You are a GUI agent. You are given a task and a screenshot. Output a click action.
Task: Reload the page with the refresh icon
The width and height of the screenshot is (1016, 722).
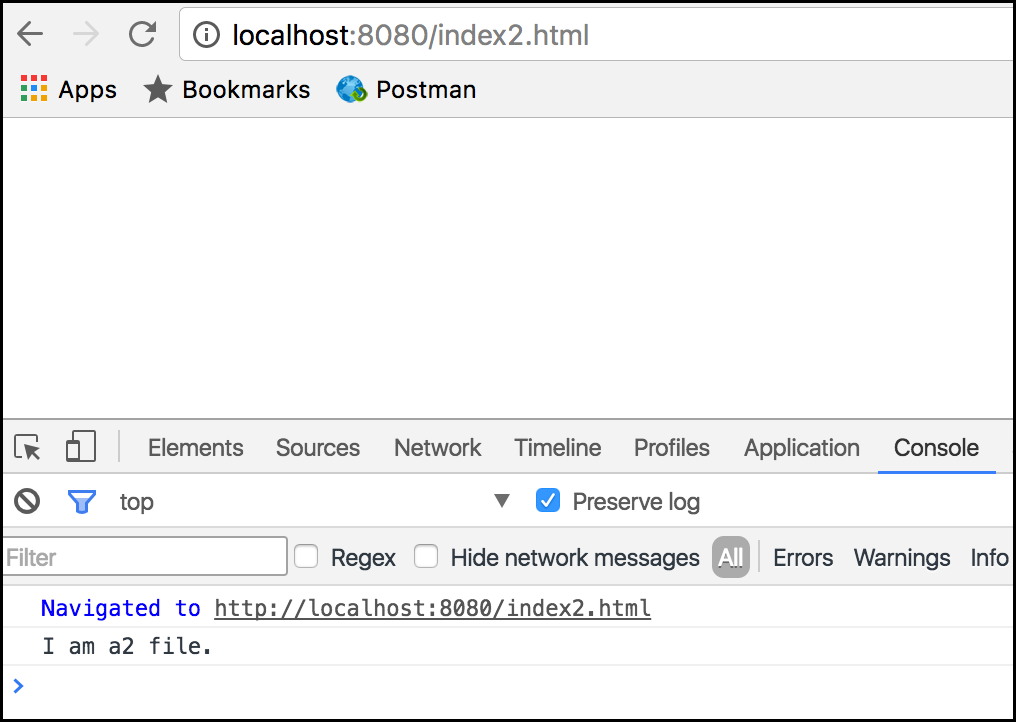143,35
